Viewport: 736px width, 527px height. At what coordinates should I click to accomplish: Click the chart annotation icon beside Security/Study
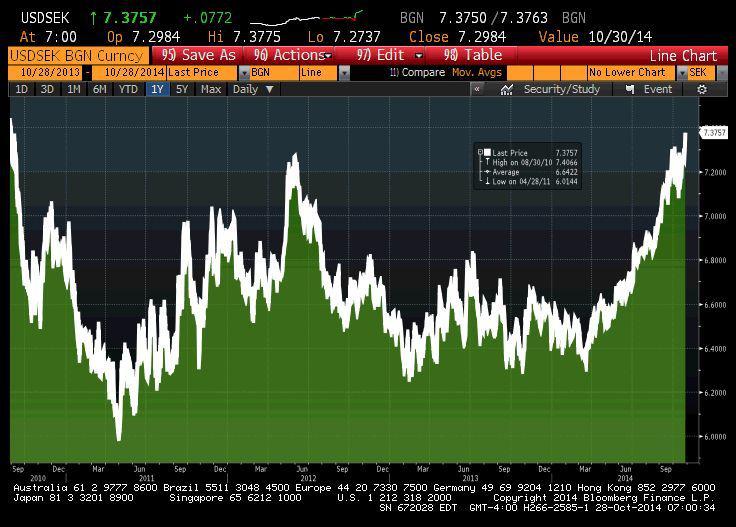coord(507,89)
